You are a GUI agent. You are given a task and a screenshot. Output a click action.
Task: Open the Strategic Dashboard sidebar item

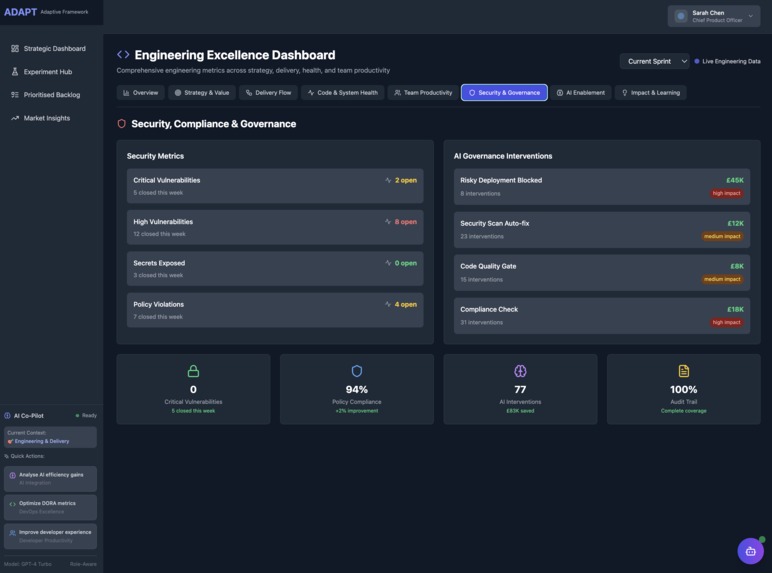(x=48, y=48)
